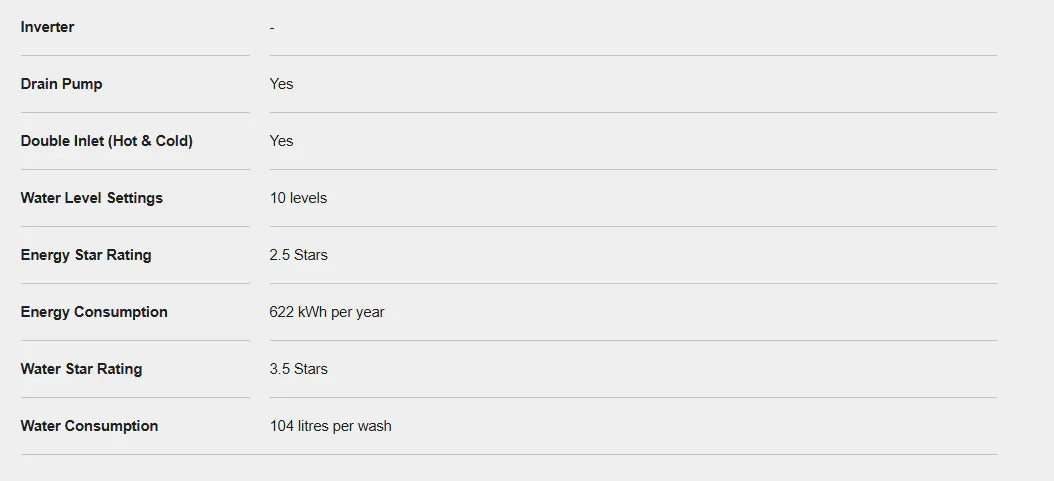Image resolution: width=1054 pixels, height=481 pixels.
Task: Select the 2.5 Stars value
Action: pos(298,255)
